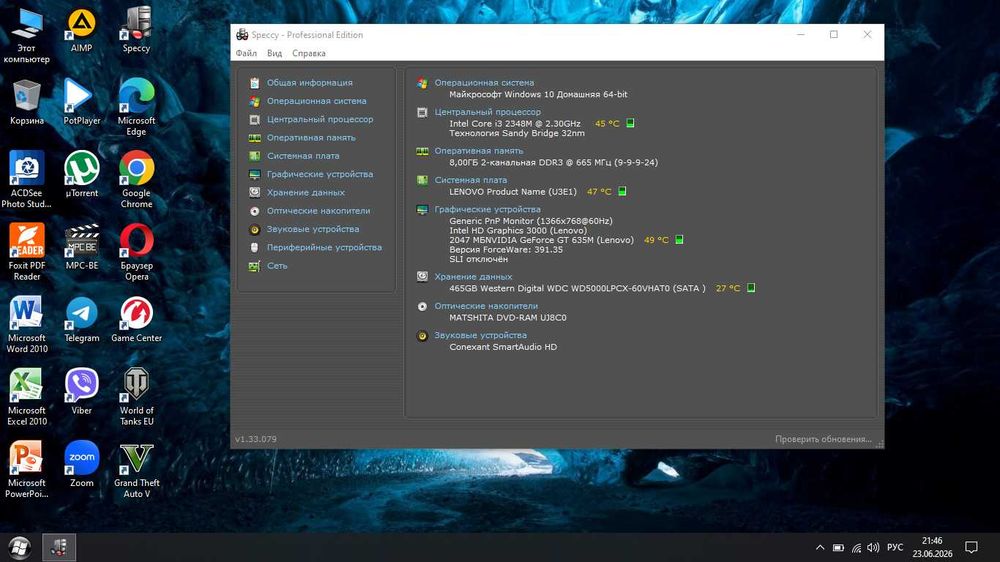Image resolution: width=1000 pixels, height=562 pixels.
Task: Open Системная плата summary heading link
Action: click(x=471, y=180)
